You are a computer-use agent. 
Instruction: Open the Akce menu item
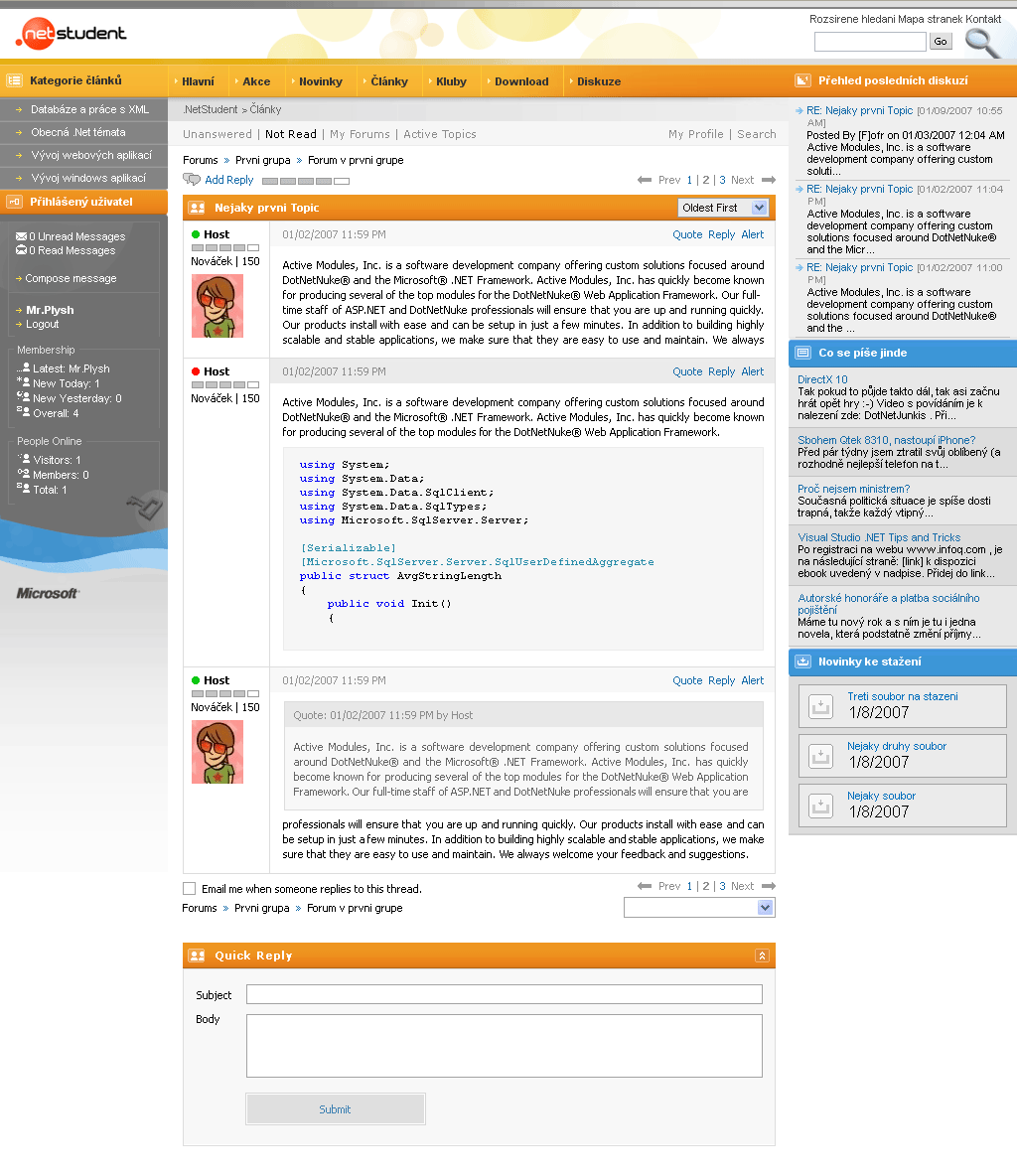[x=256, y=81]
